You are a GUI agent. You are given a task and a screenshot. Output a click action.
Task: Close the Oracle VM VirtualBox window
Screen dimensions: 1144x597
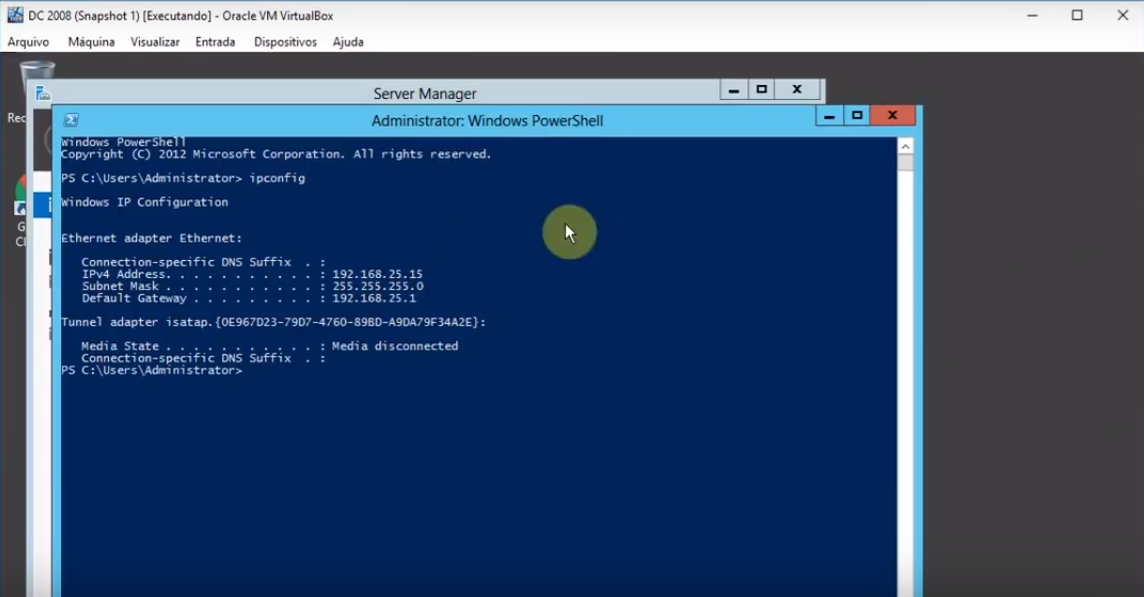pos(1123,15)
